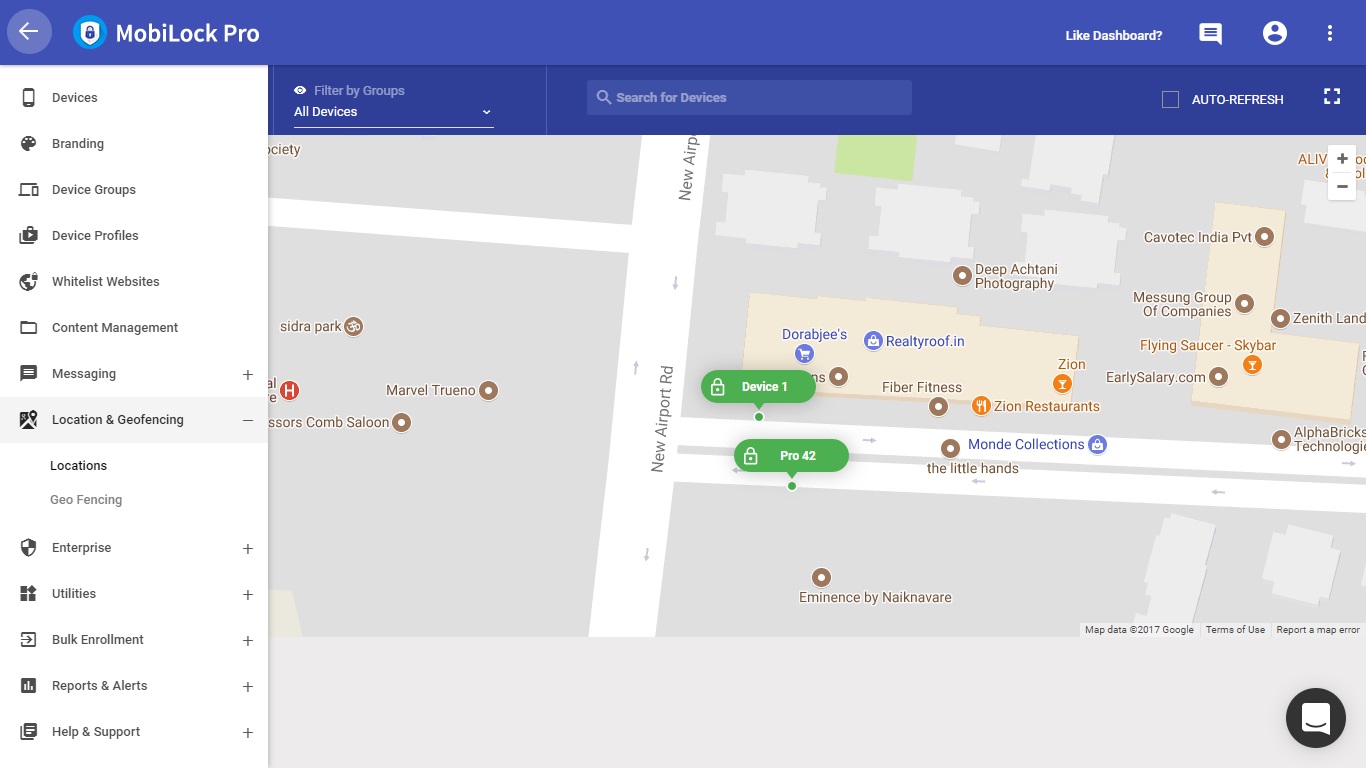Click the Eminence by Naiknavare pin
This screenshot has width=1366, height=768.
(x=821, y=577)
